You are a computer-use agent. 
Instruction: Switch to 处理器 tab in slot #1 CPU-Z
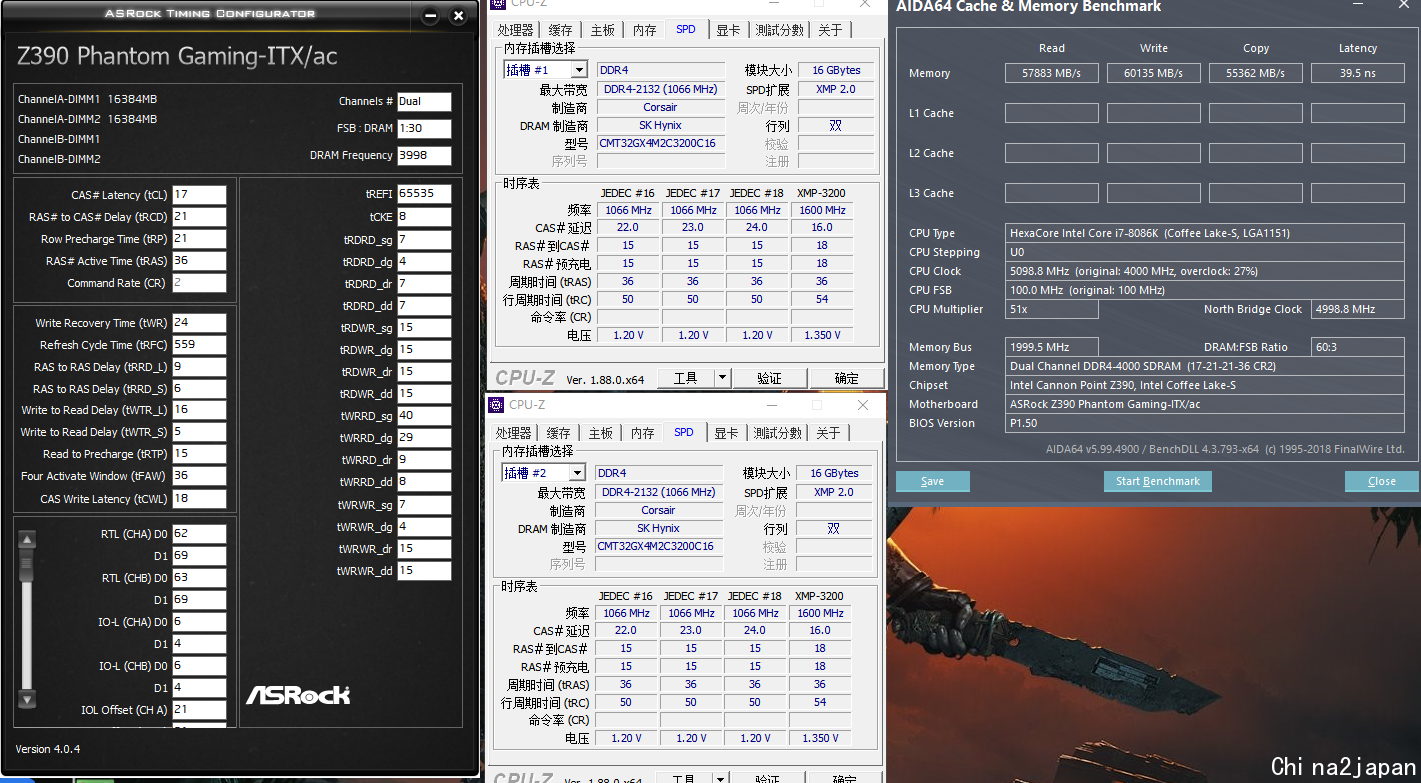click(x=516, y=30)
